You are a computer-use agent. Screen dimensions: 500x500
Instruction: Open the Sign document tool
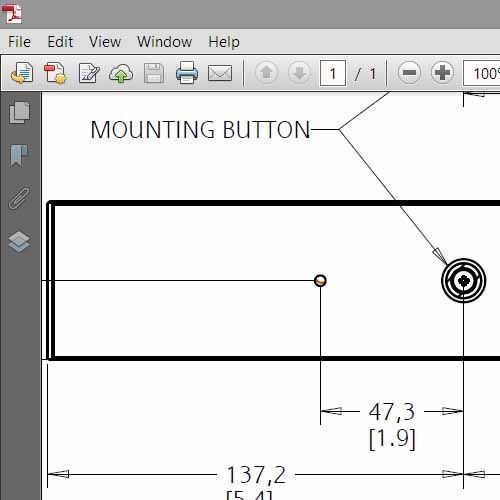tap(89, 73)
